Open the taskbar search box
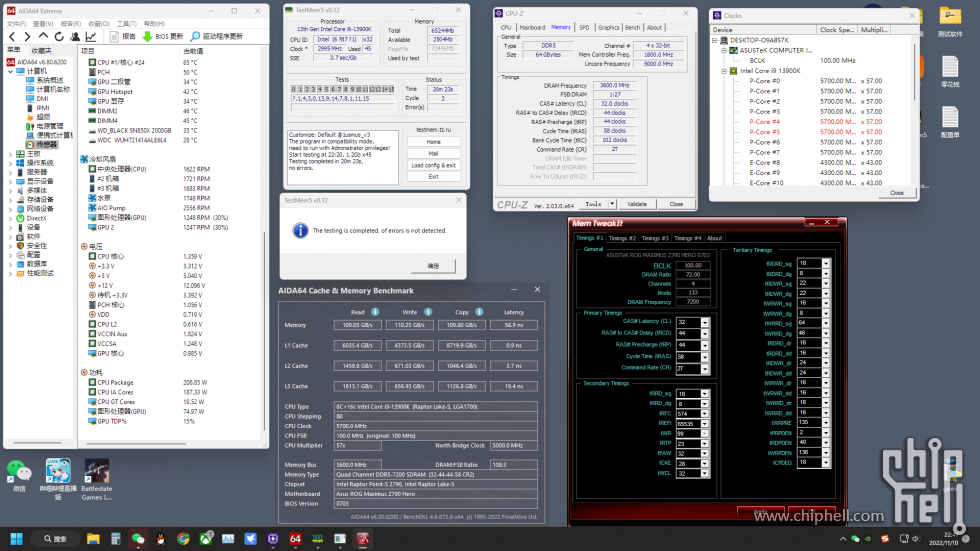 (x=56, y=539)
